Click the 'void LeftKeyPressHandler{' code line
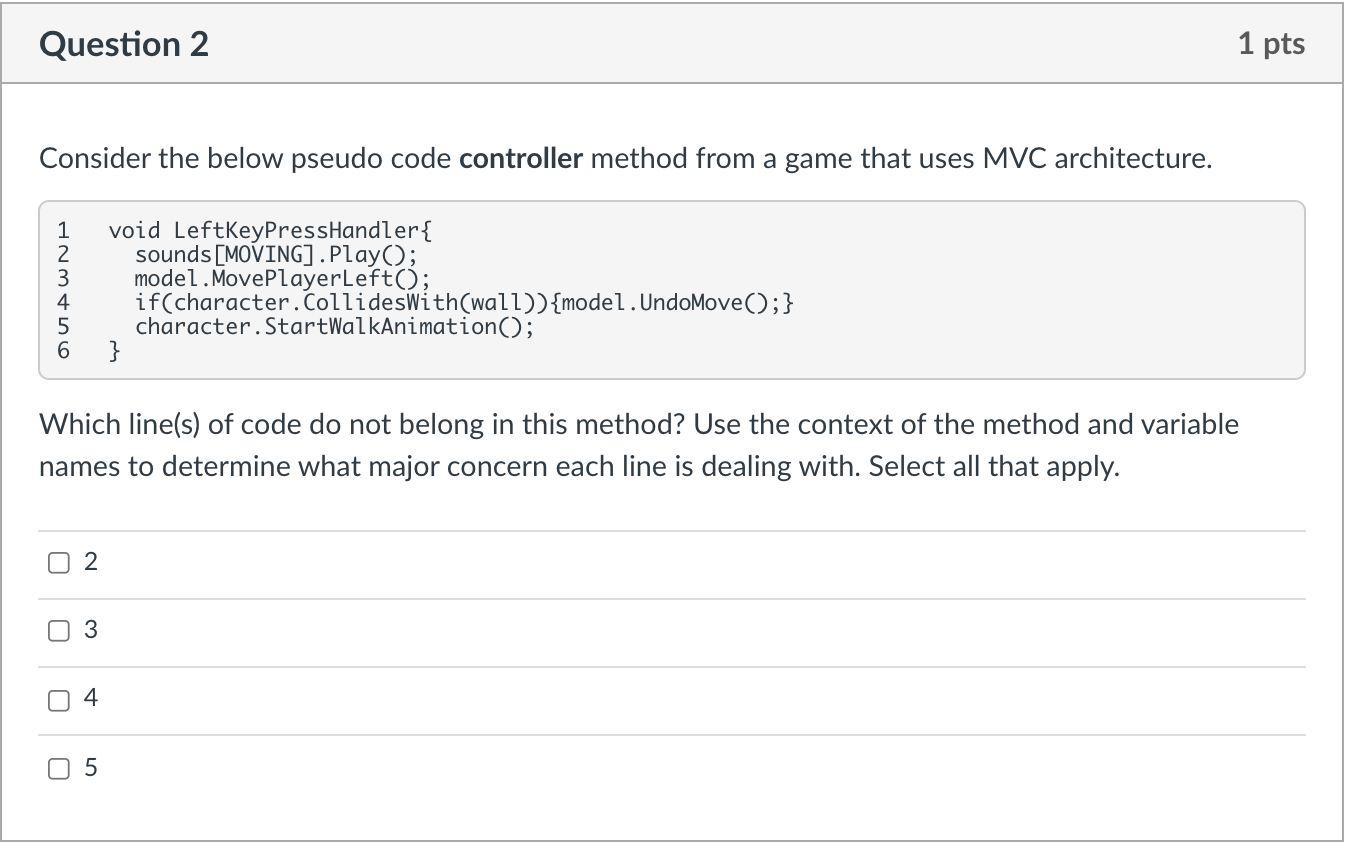 (x=271, y=231)
